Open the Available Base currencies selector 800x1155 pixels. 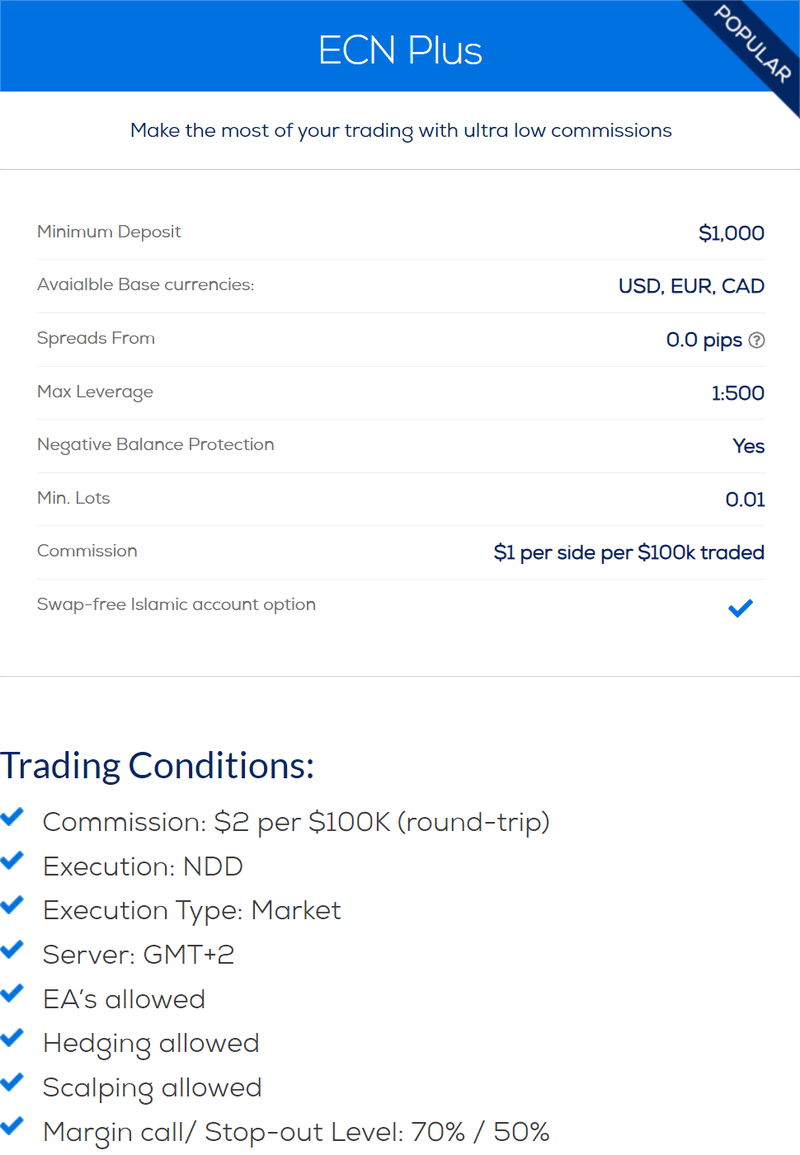(x=688, y=286)
